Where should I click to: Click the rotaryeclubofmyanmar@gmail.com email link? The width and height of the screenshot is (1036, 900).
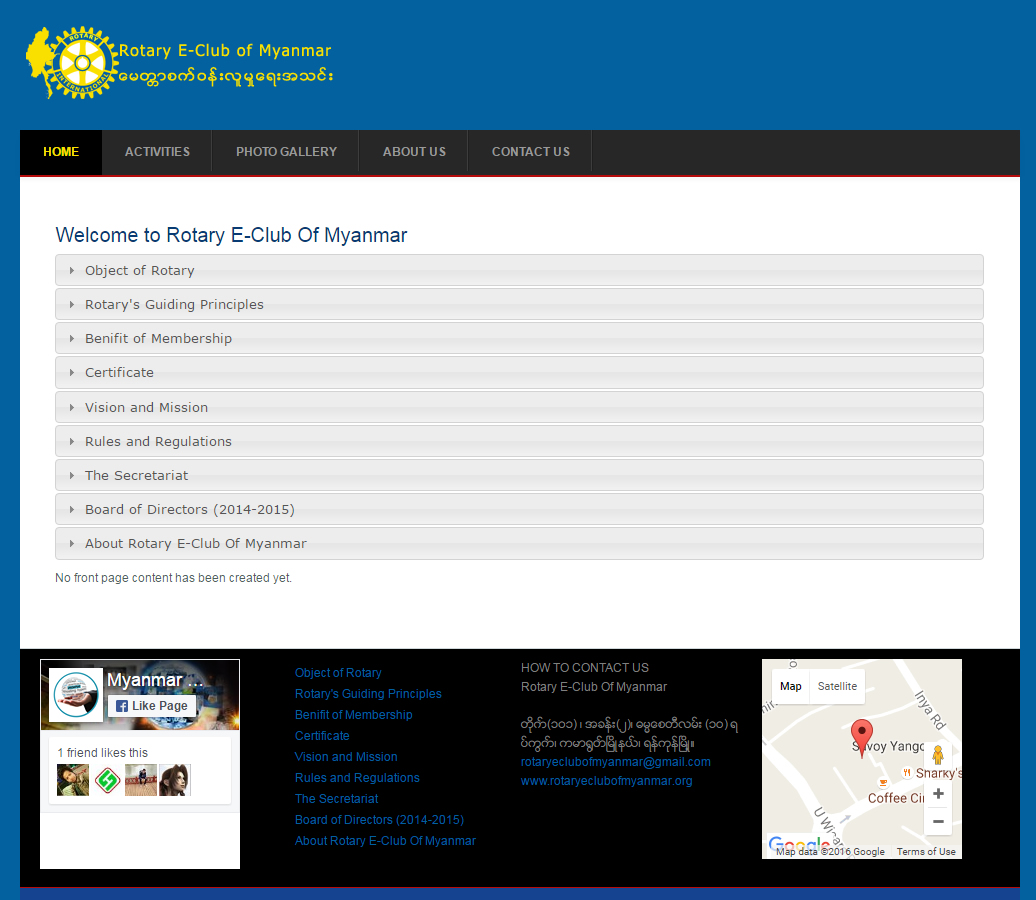click(x=615, y=762)
